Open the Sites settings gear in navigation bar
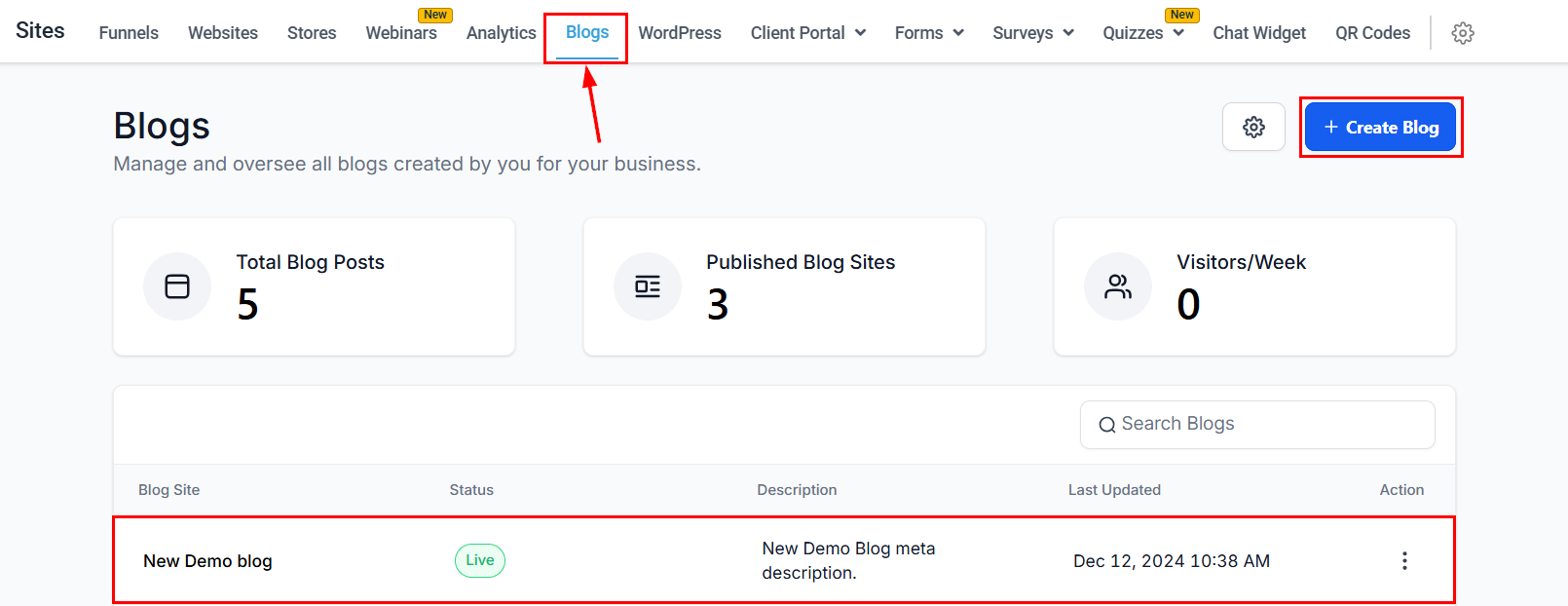Screen dimensions: 1568x606 tap(1462, 33)
